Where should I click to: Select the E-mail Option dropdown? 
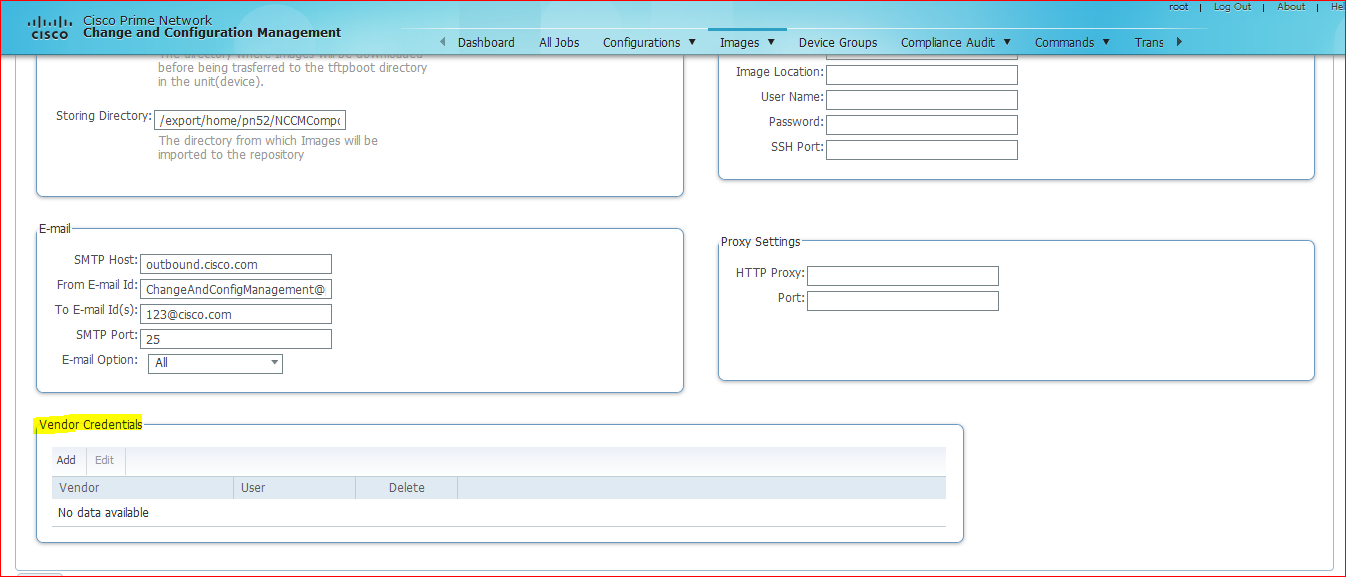click(215, 363)
